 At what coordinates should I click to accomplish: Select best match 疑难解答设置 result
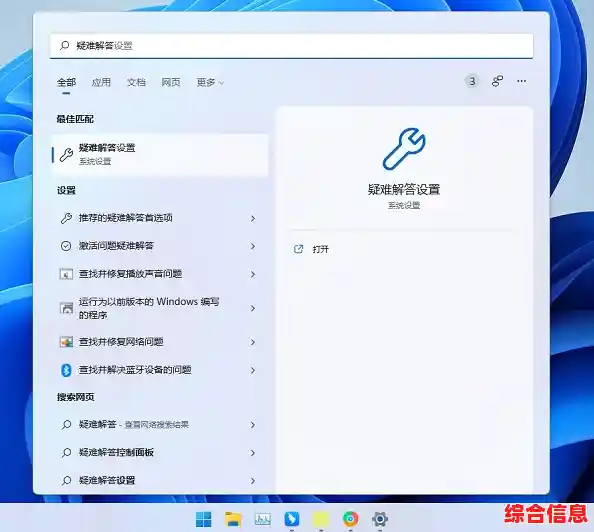click(x=160, y=154)
